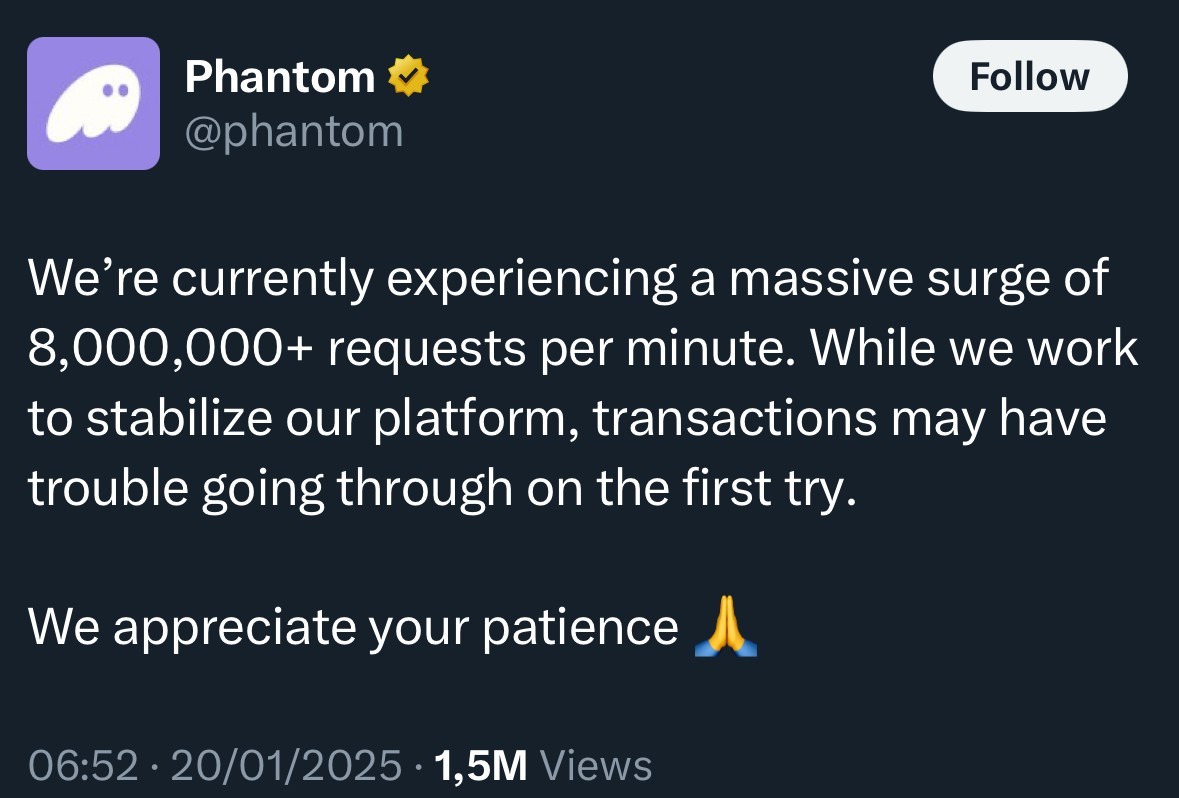Click the 1,5M view count

pos(481,766)
